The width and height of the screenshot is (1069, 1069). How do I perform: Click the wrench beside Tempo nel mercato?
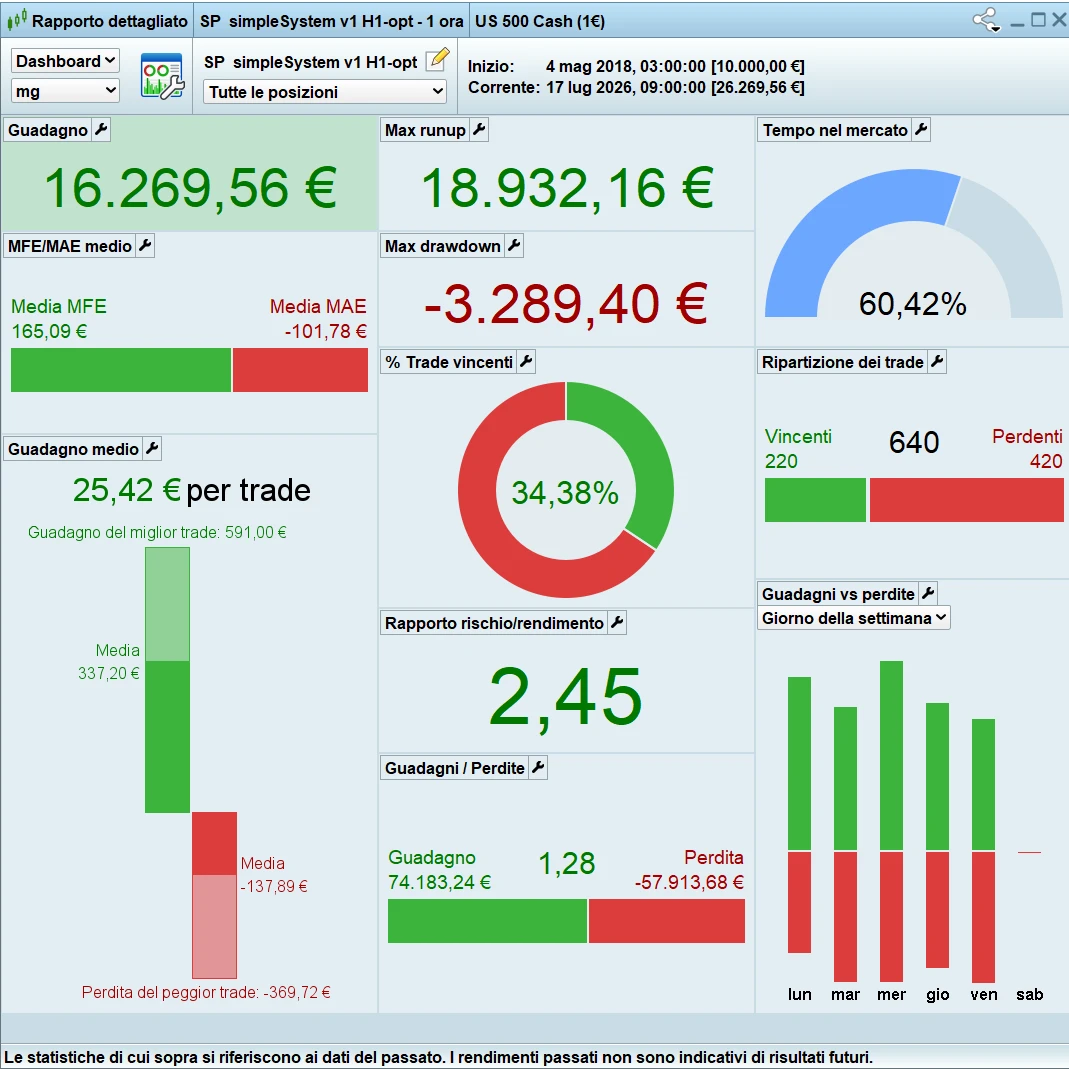click(x=921, y=130)
